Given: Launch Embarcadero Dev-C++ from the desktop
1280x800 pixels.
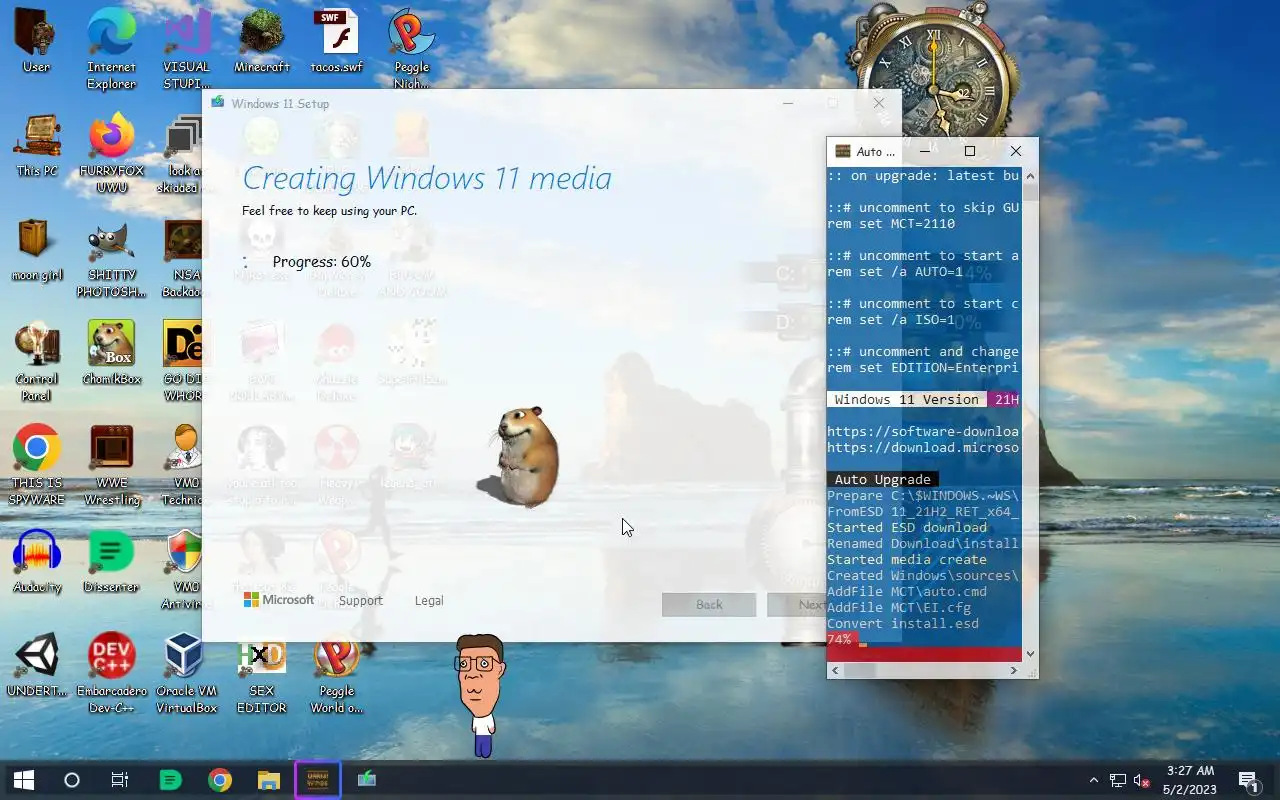Looking at the screenshot, I should (111, 672).
